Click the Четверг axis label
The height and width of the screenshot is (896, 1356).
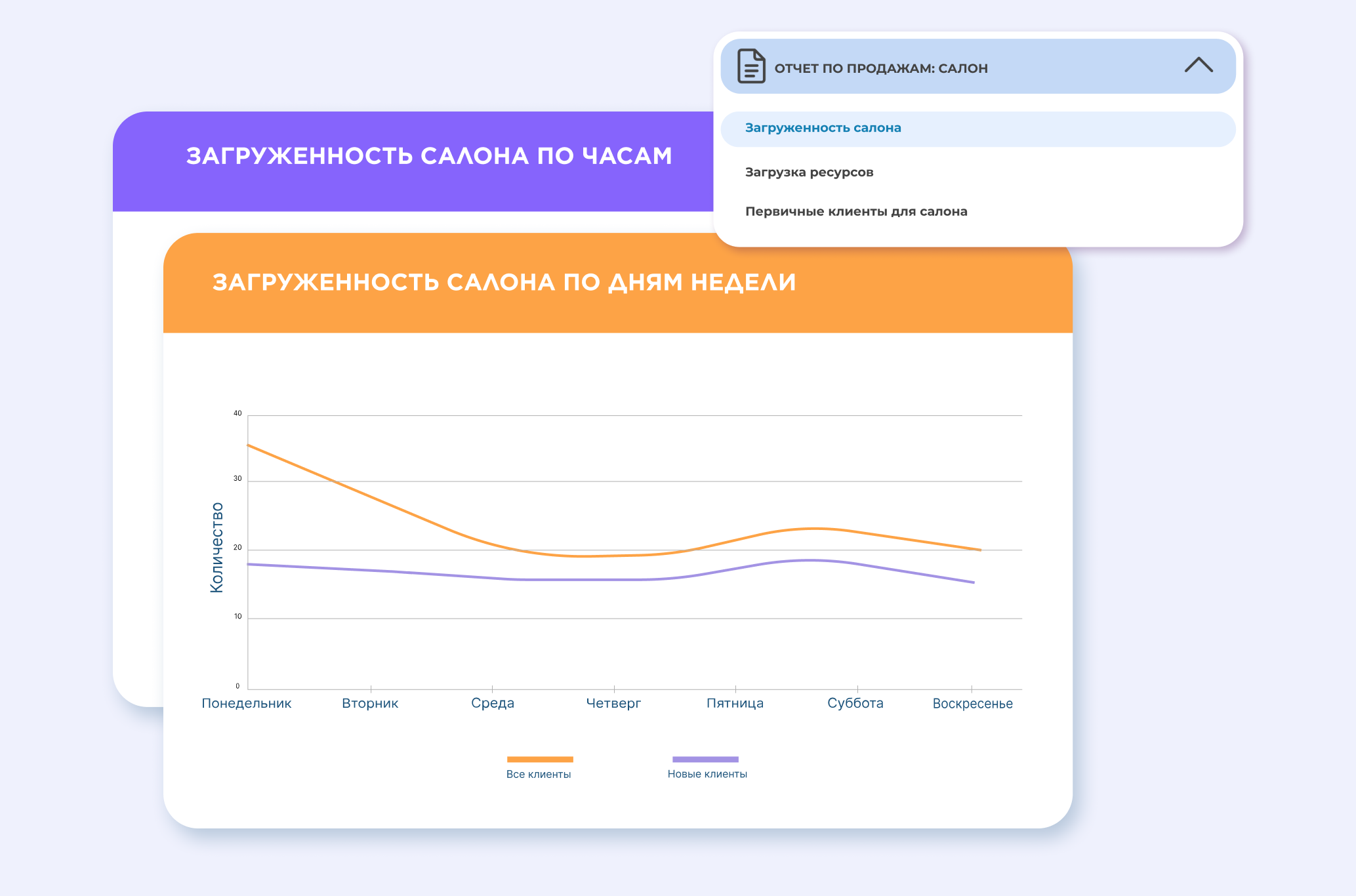613,703
